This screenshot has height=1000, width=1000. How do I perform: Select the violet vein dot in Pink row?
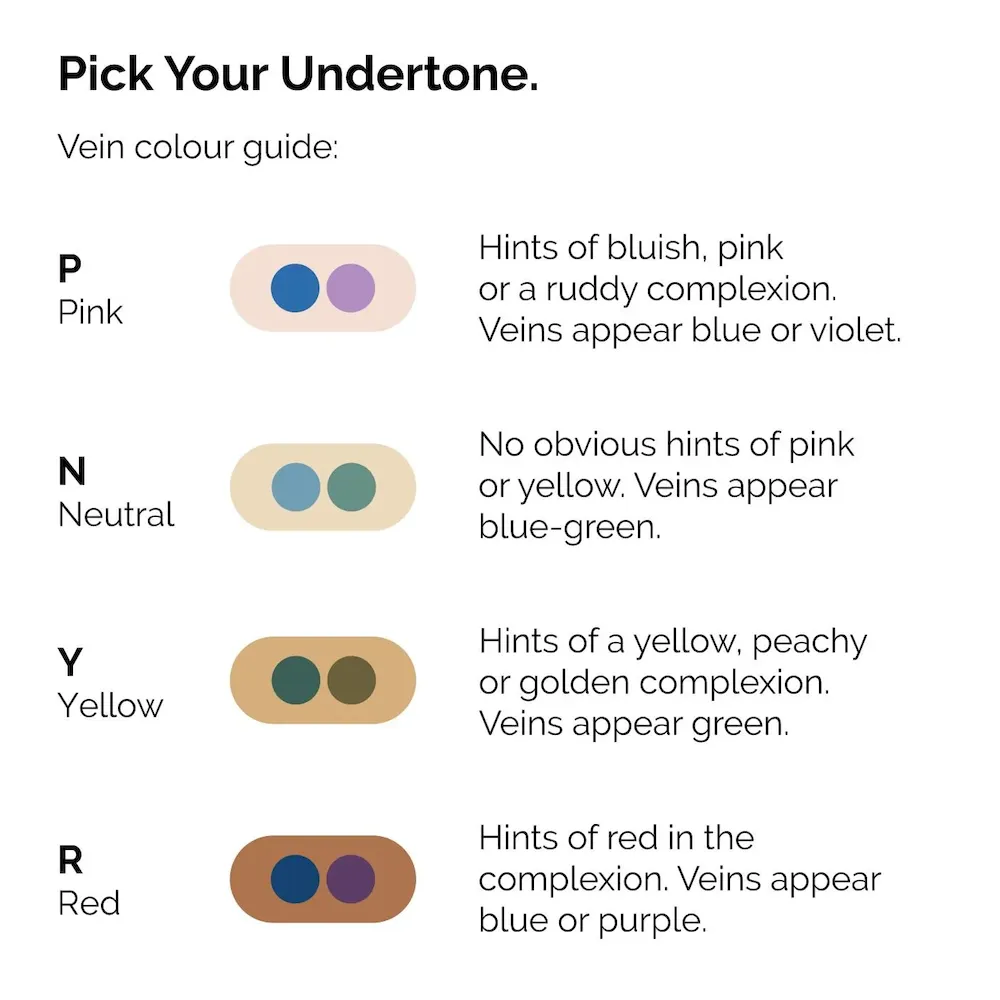(x=351, y=288)
